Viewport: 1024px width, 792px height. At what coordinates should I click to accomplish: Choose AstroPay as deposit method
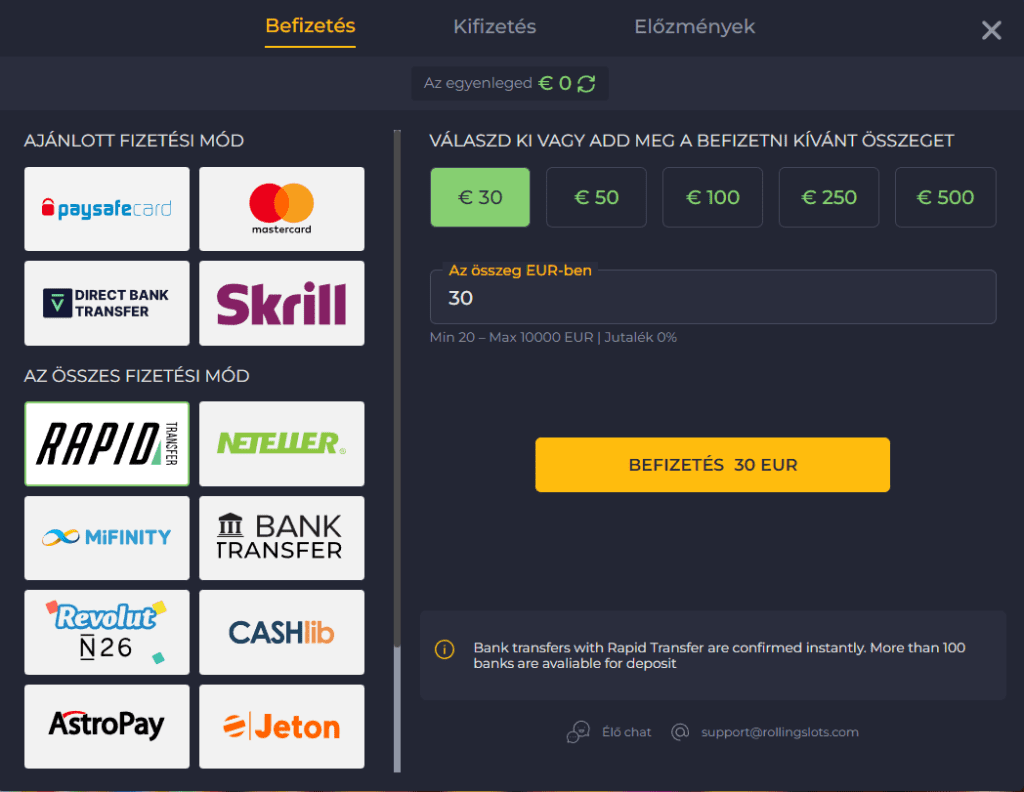point(107,726)
